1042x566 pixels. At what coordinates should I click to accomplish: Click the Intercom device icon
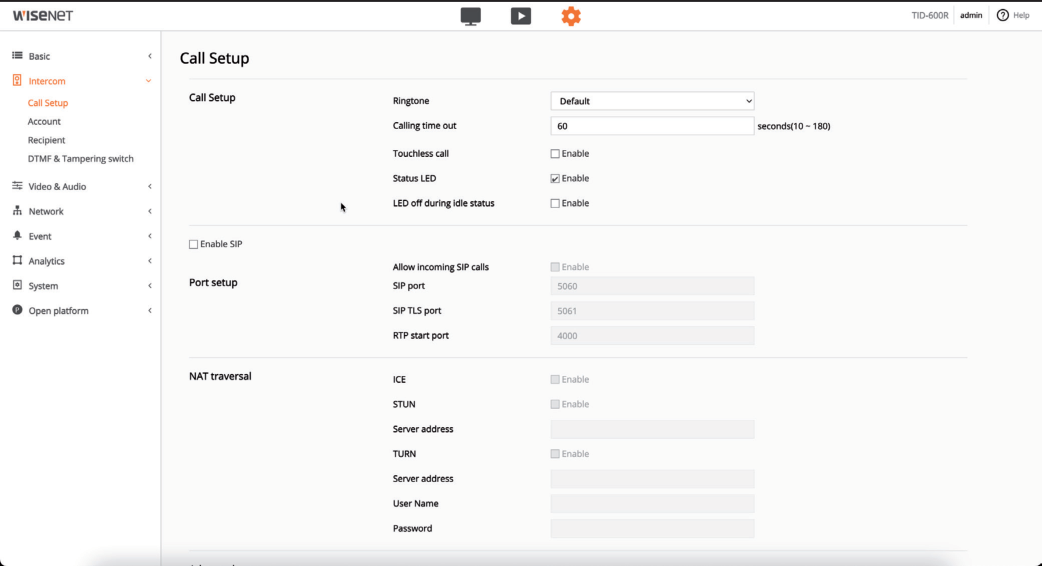coord(17,80)
